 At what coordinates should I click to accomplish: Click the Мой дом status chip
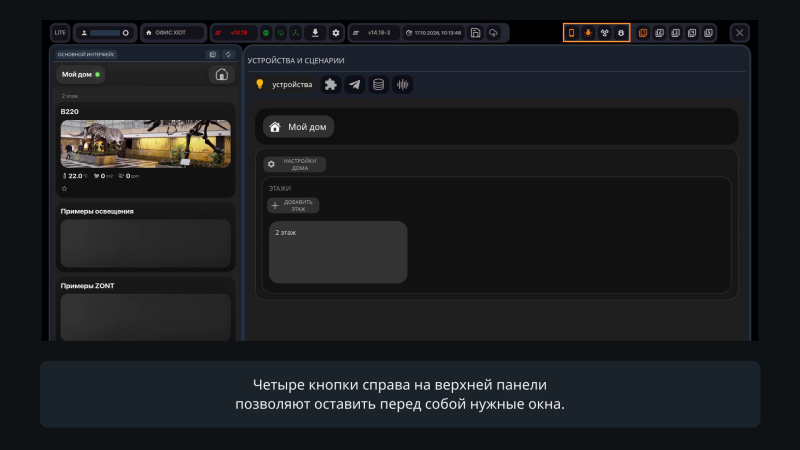[x=81, y=74]
